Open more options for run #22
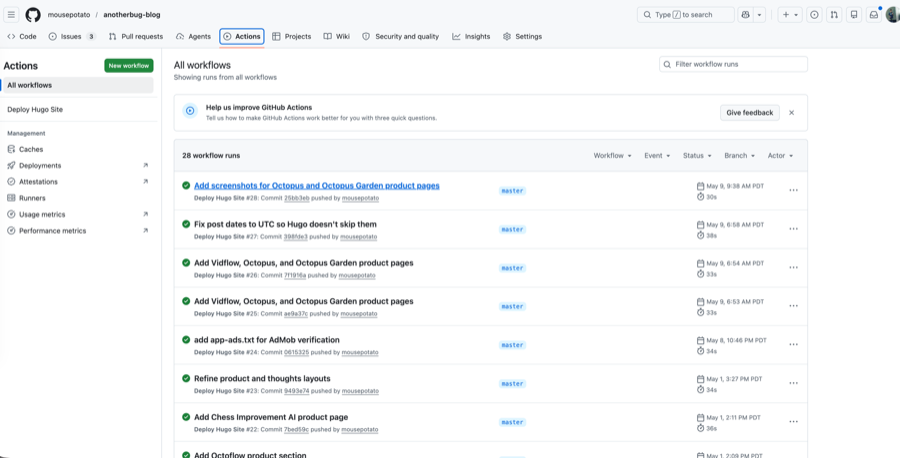 tap(793, 421)
